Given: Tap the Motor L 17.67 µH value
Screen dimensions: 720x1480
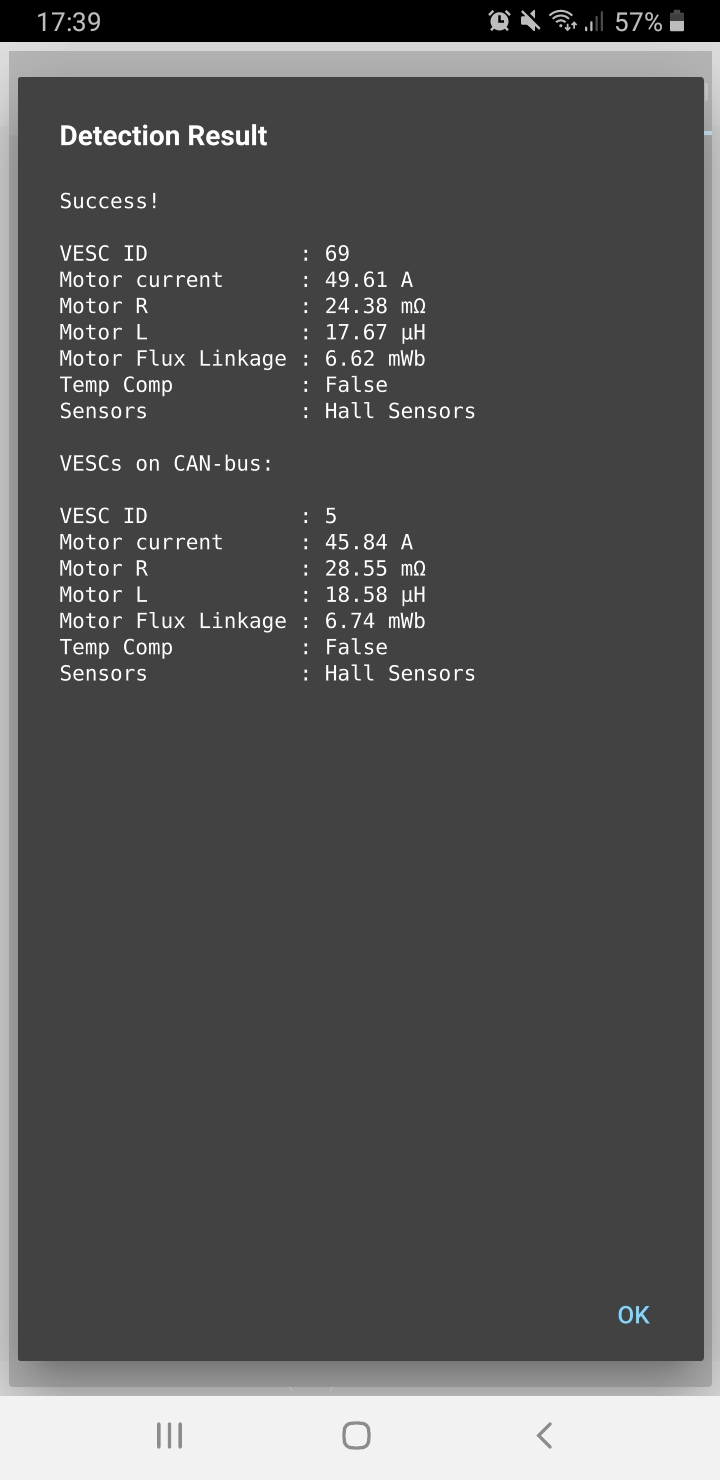Looking at the screenshot, I should (x=375, y=332).
